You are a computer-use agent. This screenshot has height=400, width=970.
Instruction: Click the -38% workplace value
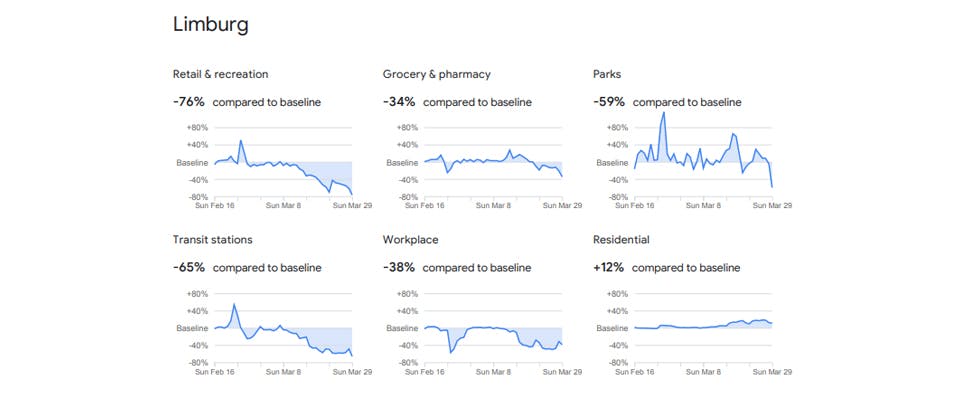(x=398, y=268)
